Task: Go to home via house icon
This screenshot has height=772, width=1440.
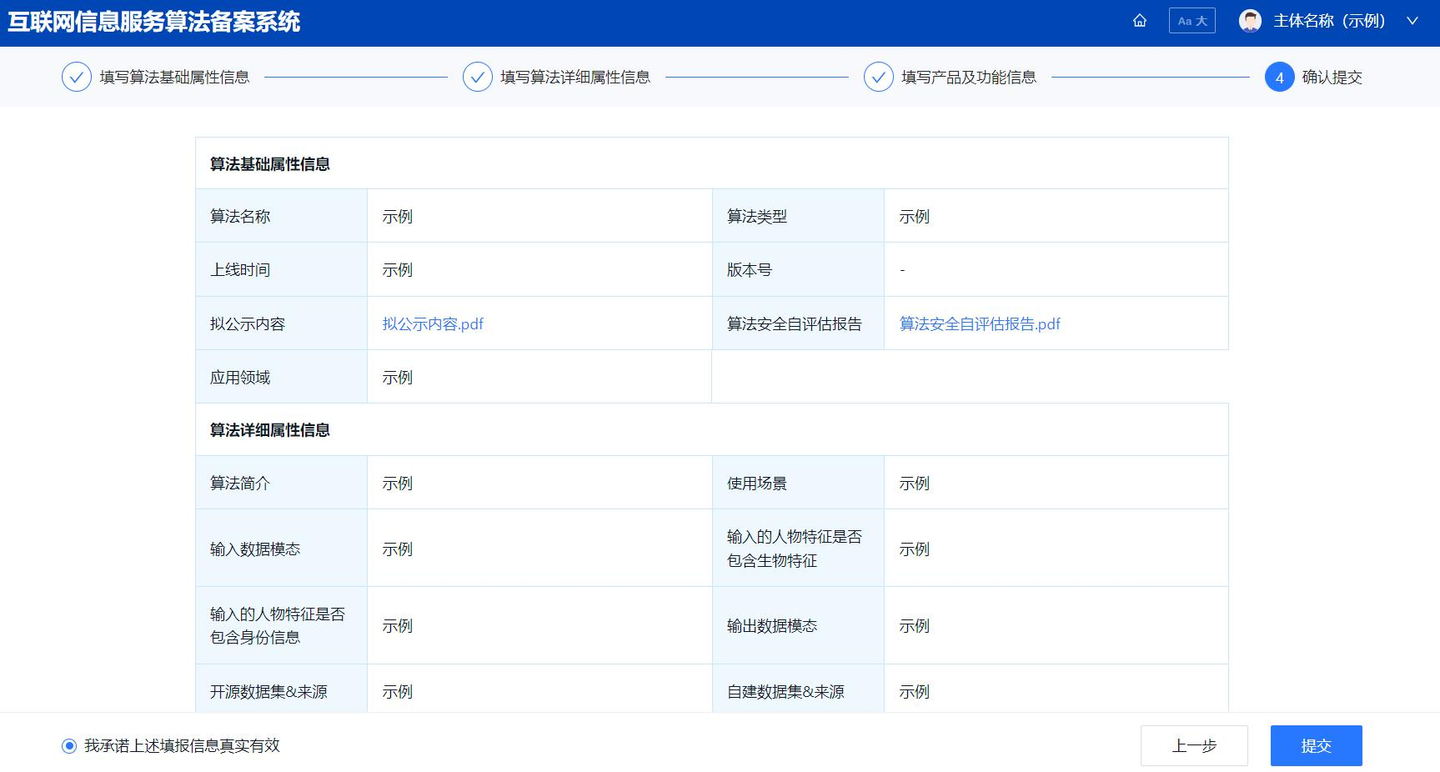Action: pos(1139,21)
